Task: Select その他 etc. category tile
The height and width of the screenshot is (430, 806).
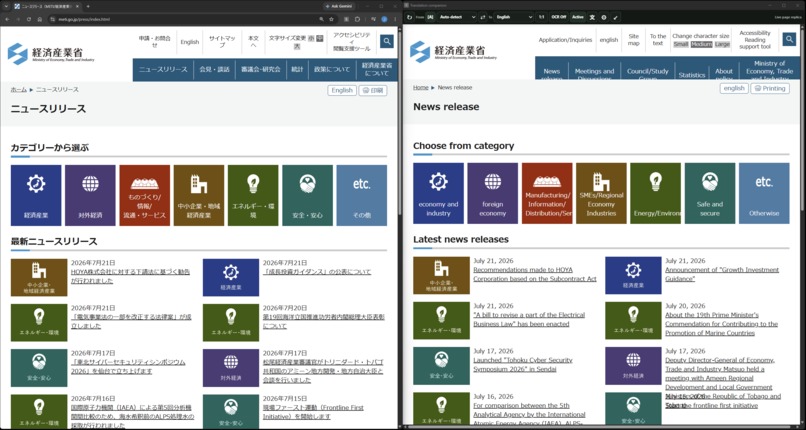Action: point(362,195)
